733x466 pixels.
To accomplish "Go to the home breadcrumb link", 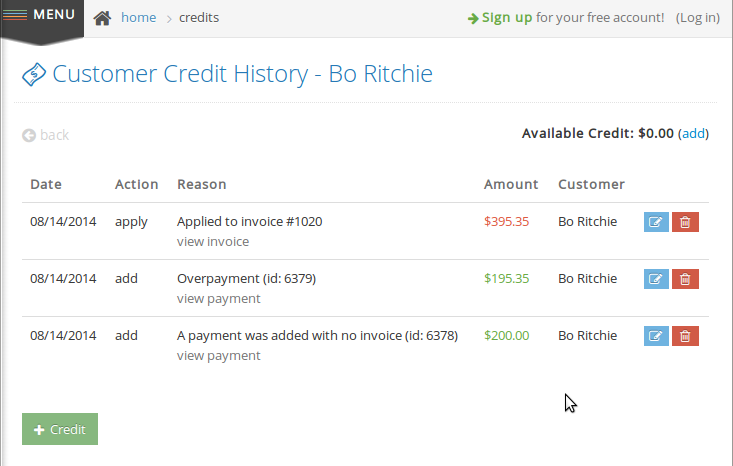I will (x=138, y=18).
